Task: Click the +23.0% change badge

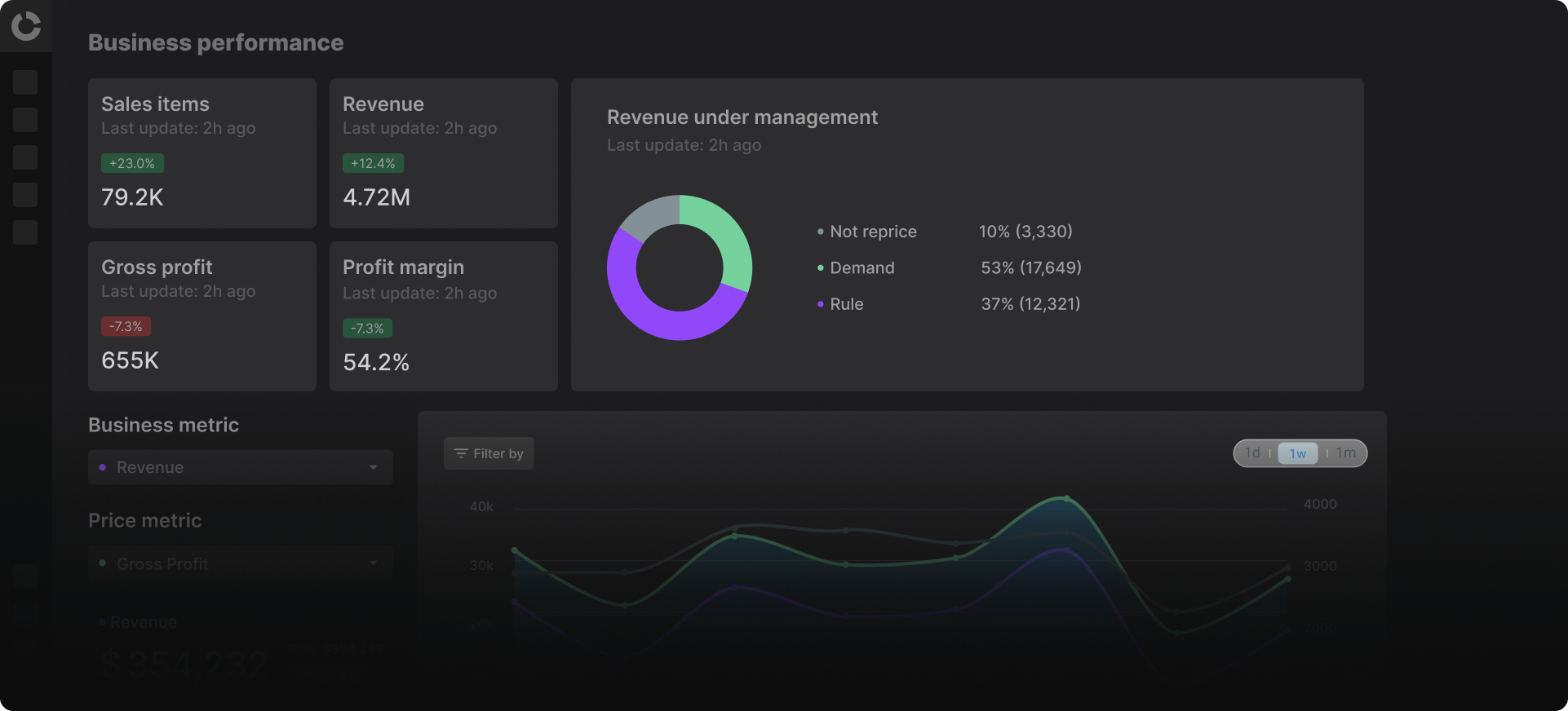Action: pyautogui.click(x=132, y=163)
